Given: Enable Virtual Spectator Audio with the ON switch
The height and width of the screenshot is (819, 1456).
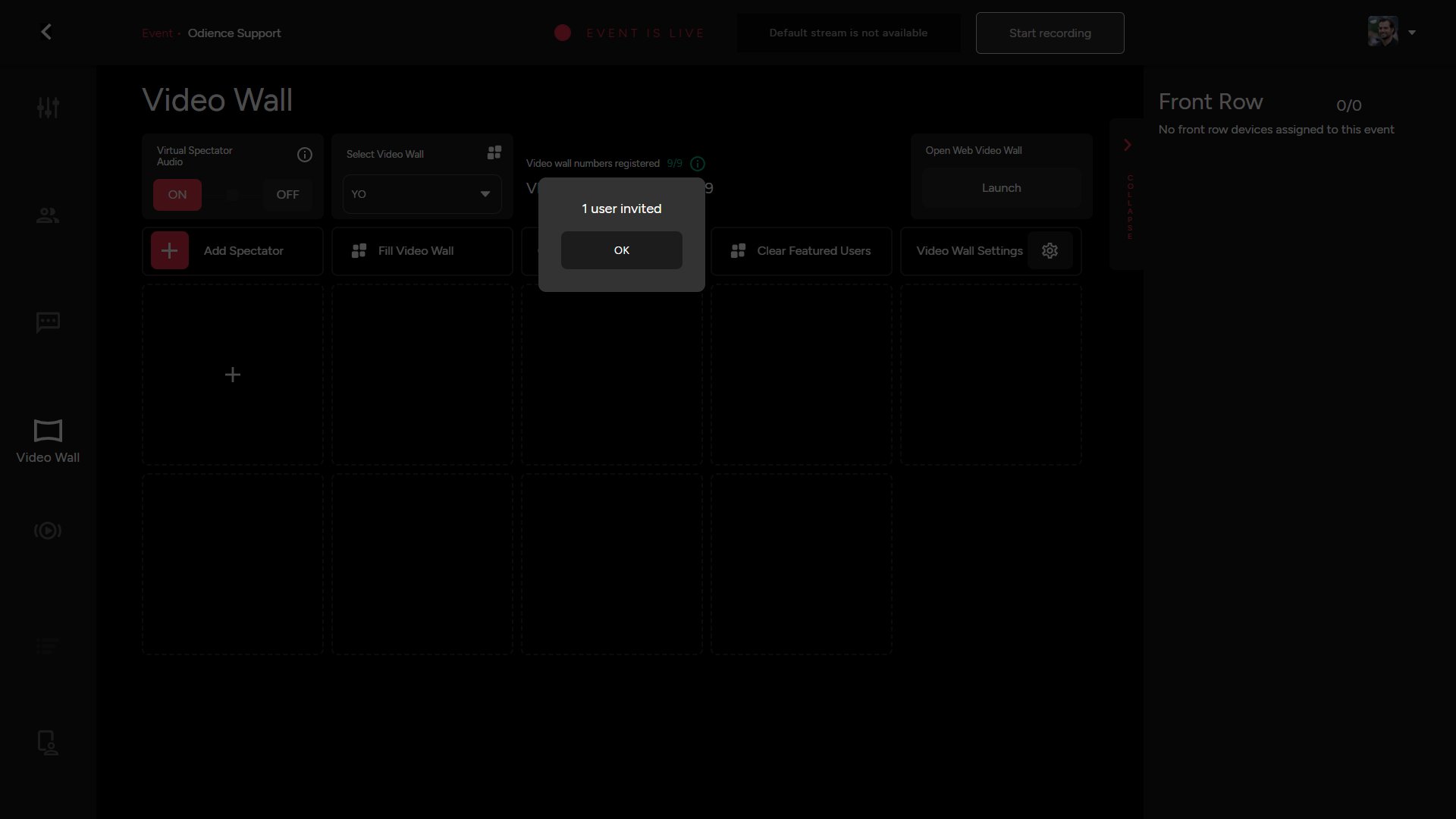Looking at the screenshot, I should pyautogui.click(x=177, y=194).
